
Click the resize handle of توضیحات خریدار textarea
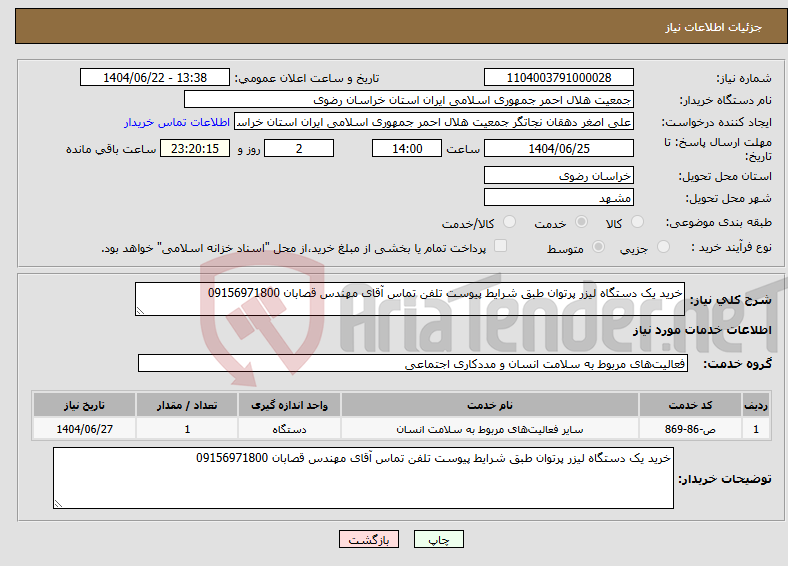click(x=58, y=504)
